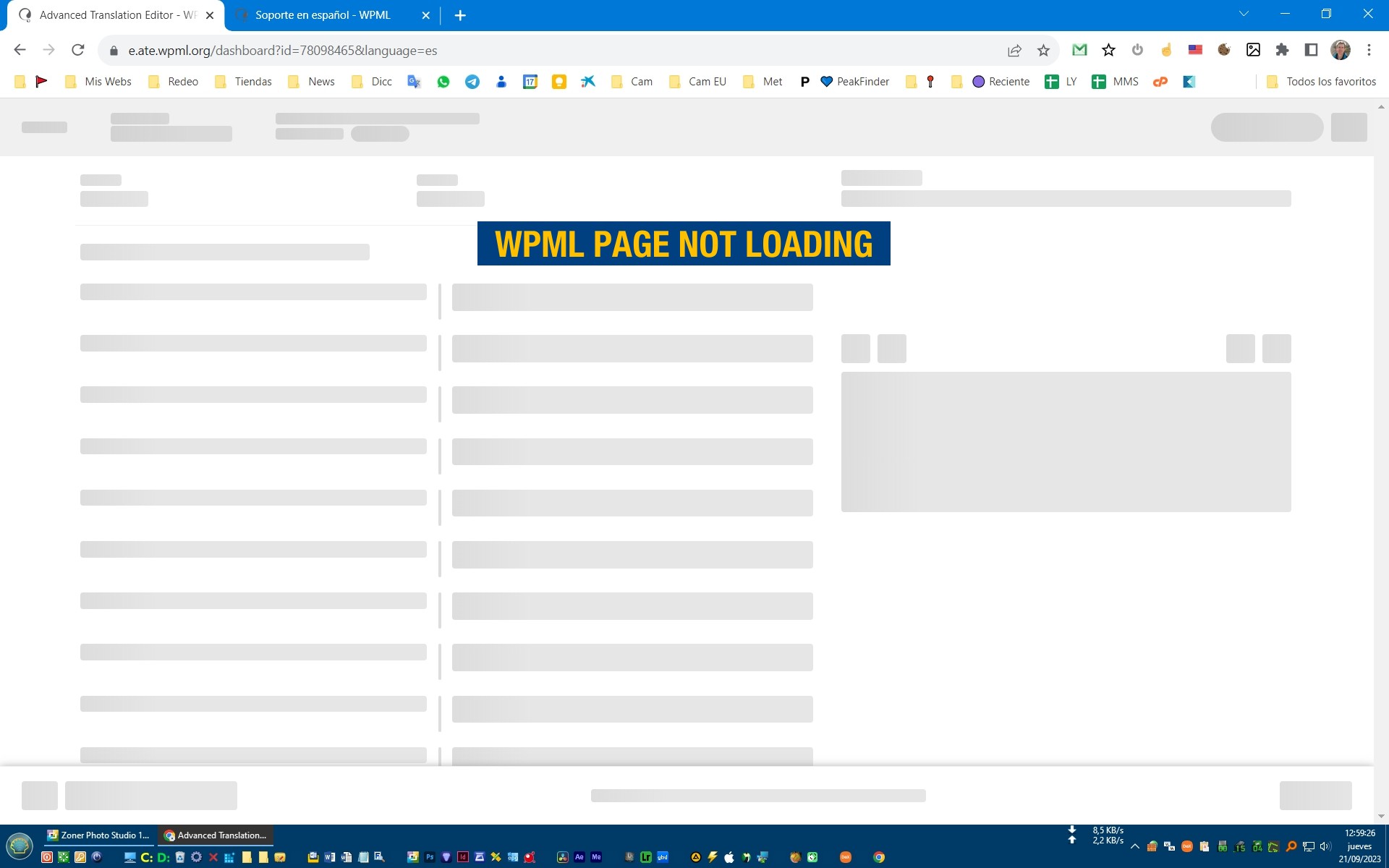Image resolution: width=1389 pixels, height=868 pixels.
Task: Switch to Zoner Photo Studio taskbar window
Action: tap(98, 835)
